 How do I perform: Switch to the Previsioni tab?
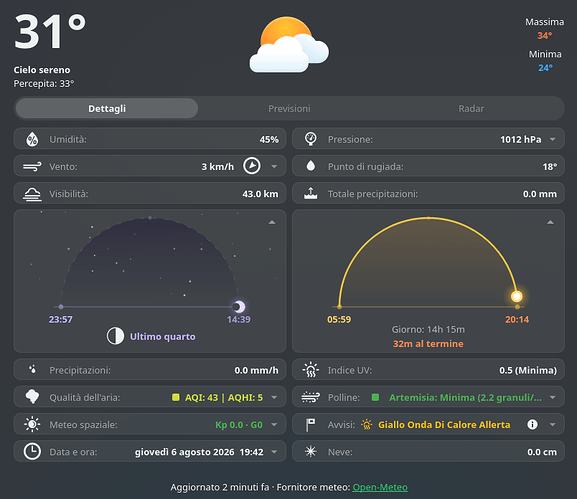pyautogui.click(x=289, y=109)
